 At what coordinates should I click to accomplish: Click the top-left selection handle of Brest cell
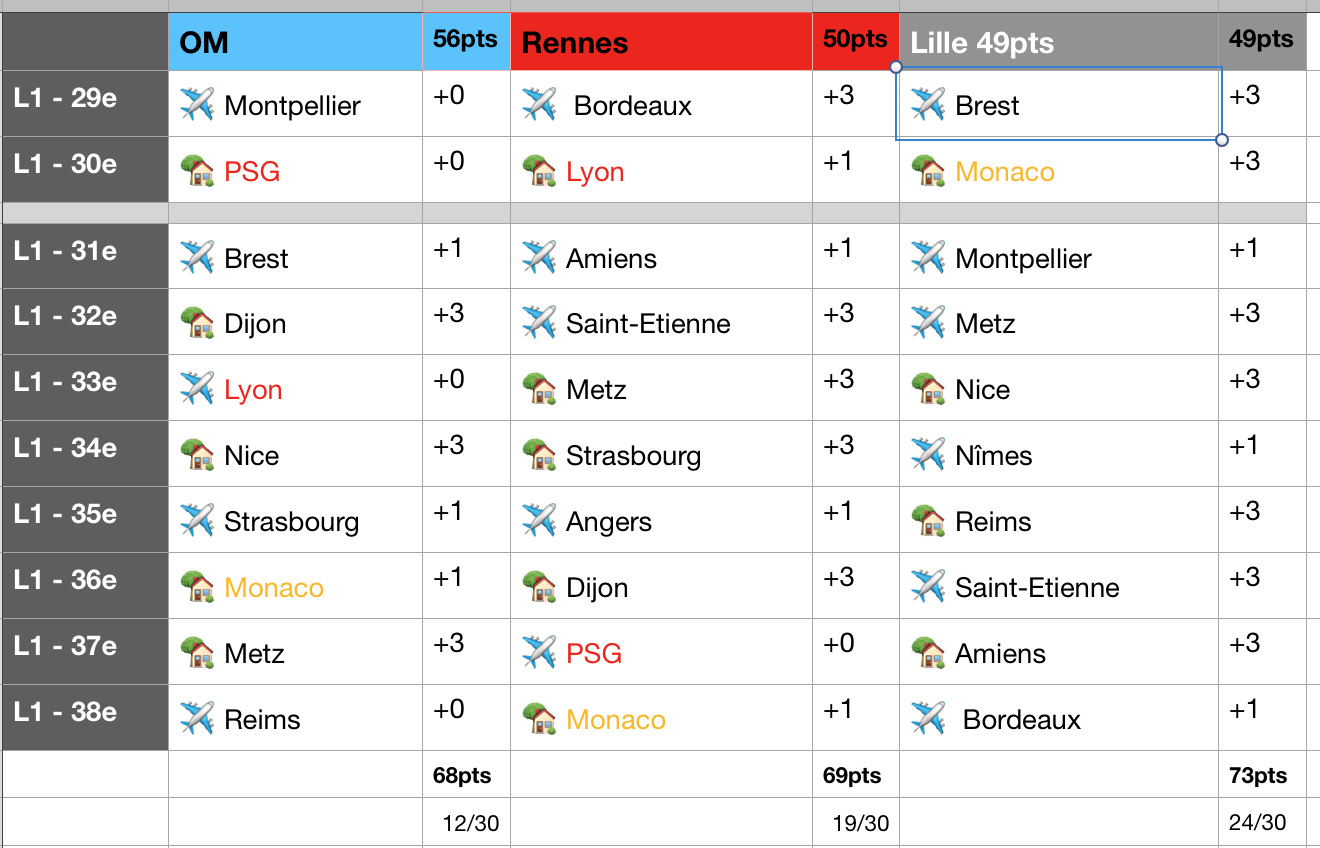[x=896, y=67]
